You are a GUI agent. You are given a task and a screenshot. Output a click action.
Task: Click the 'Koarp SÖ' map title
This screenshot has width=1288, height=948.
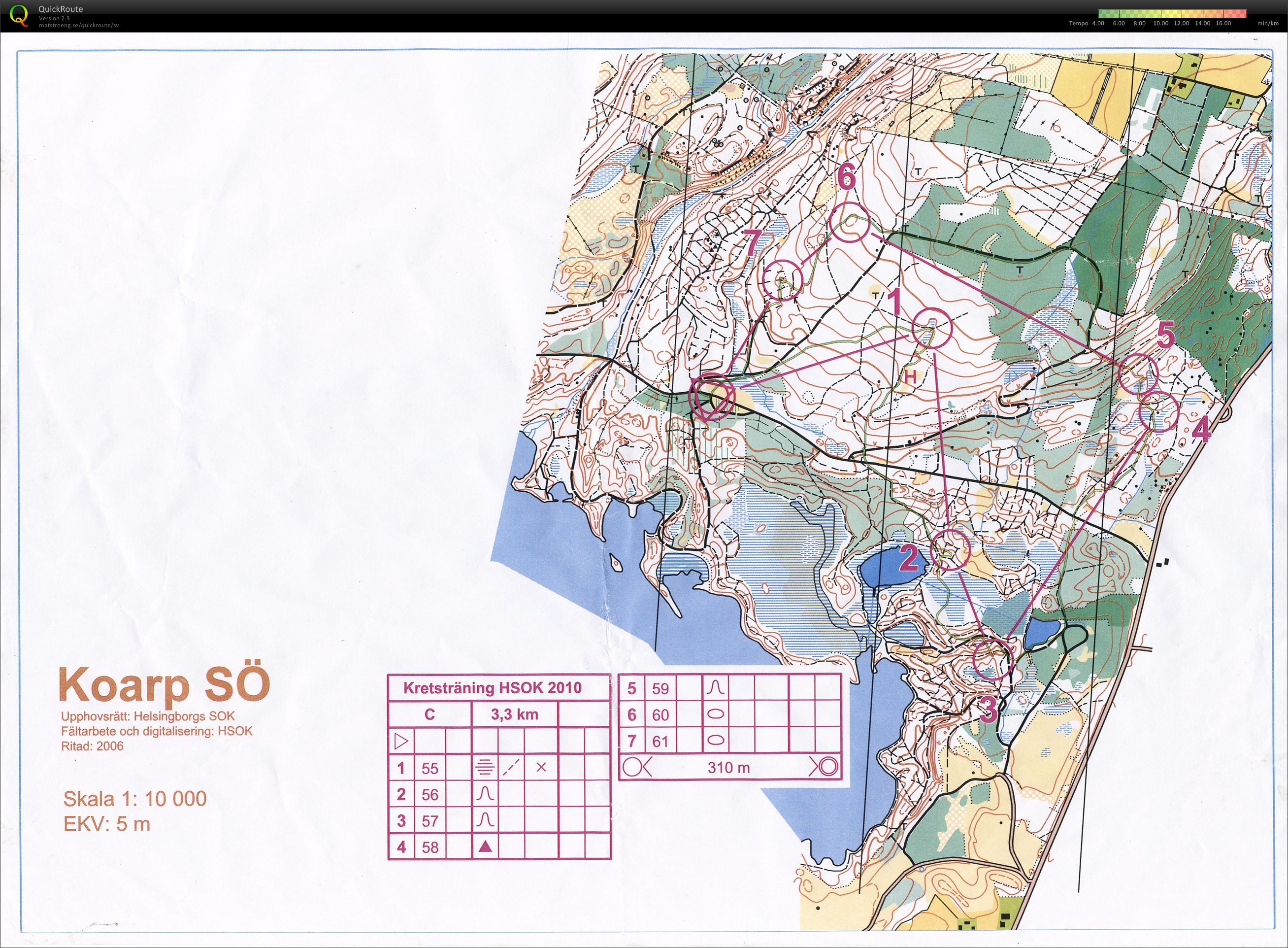[164, 684]
